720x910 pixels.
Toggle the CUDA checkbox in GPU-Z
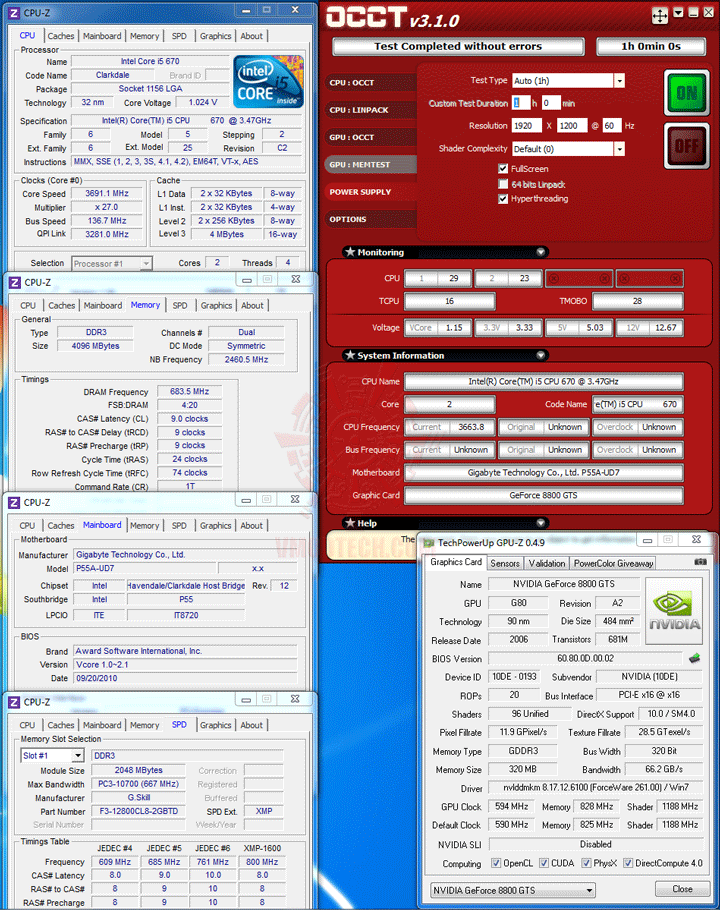pos(544,863)
